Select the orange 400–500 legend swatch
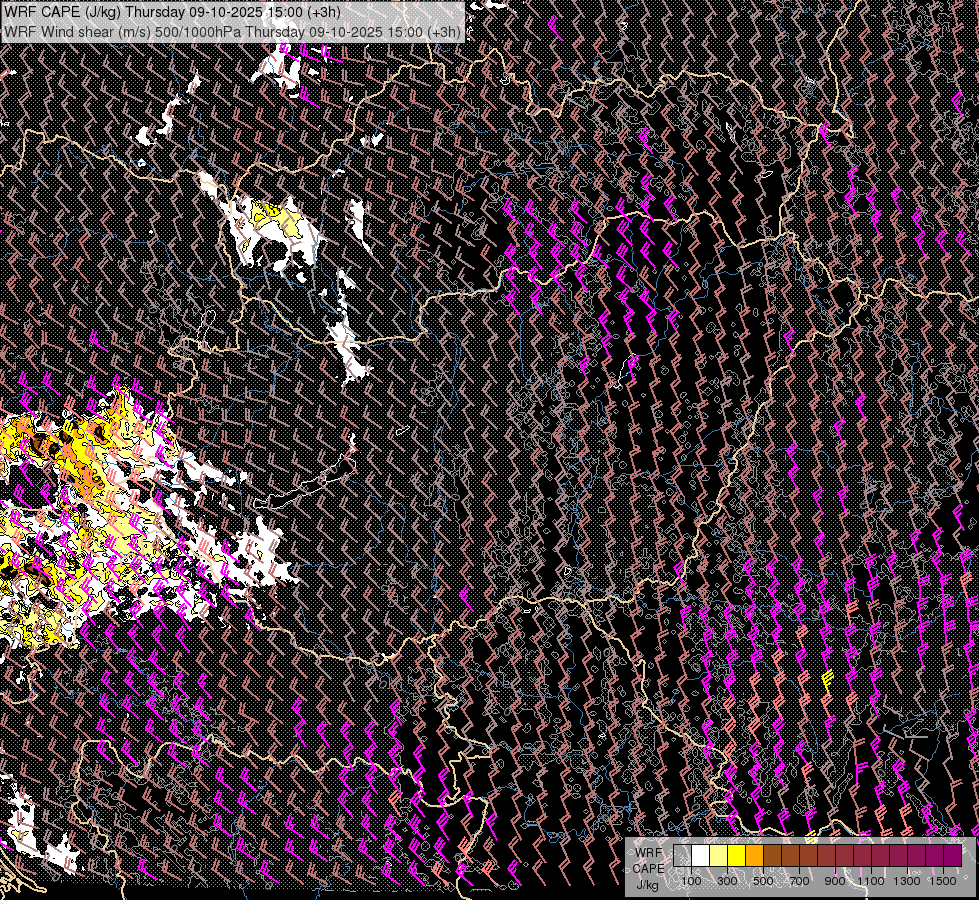 754,856
